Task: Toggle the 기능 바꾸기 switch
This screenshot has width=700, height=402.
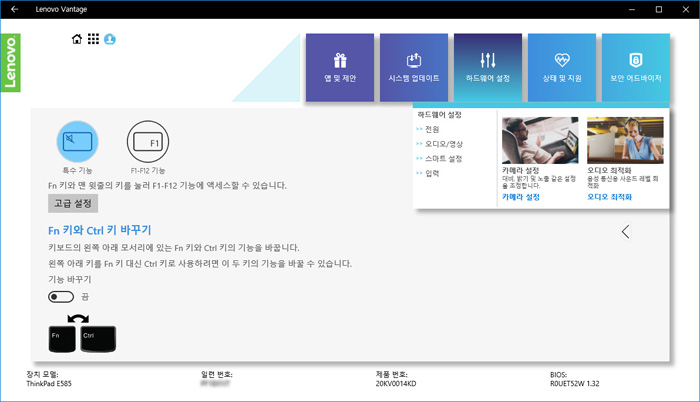Action: [61, 297]
